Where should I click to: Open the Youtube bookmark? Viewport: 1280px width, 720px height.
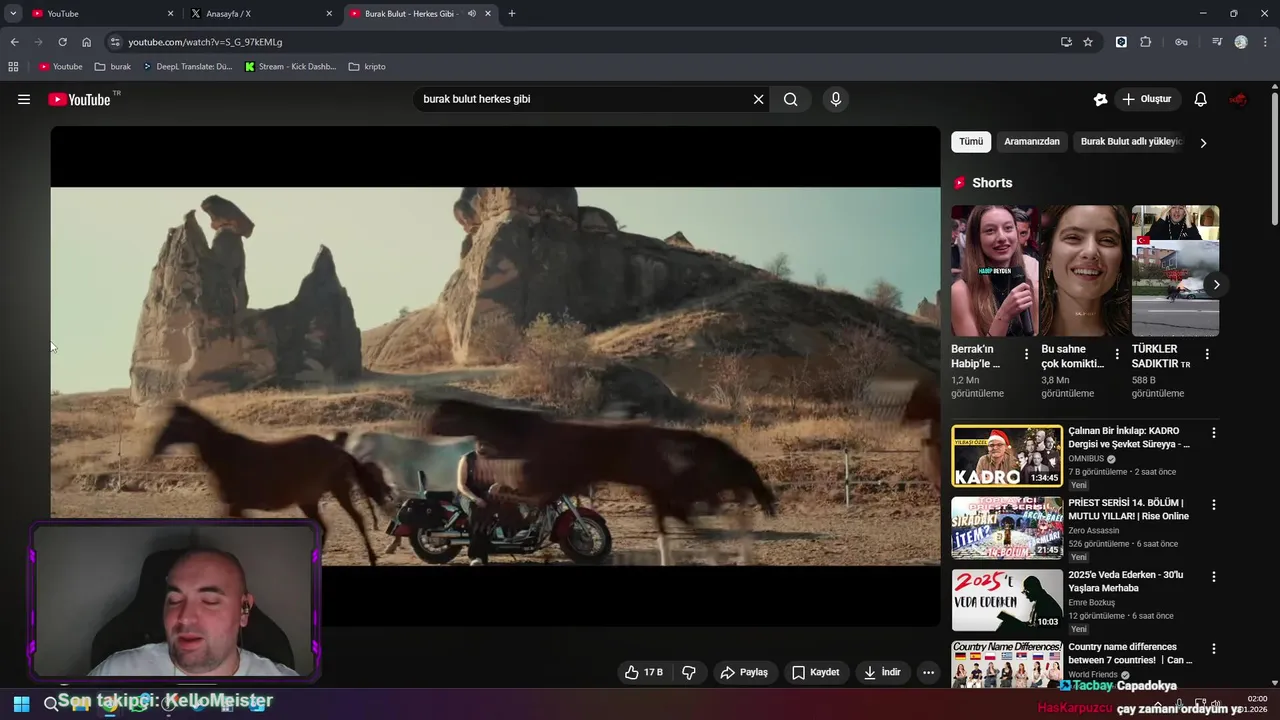(x=60, y=67)
